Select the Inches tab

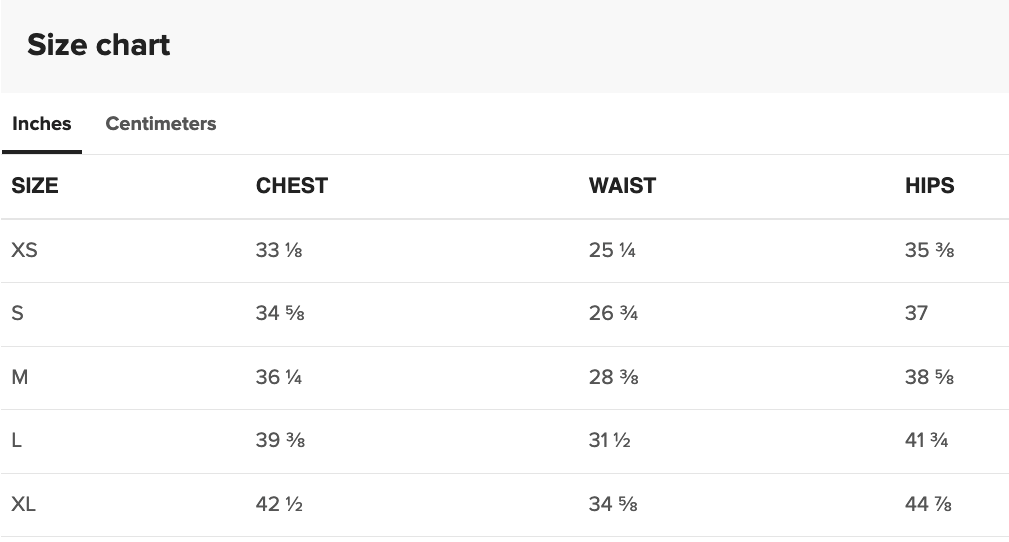pos(42,124)
